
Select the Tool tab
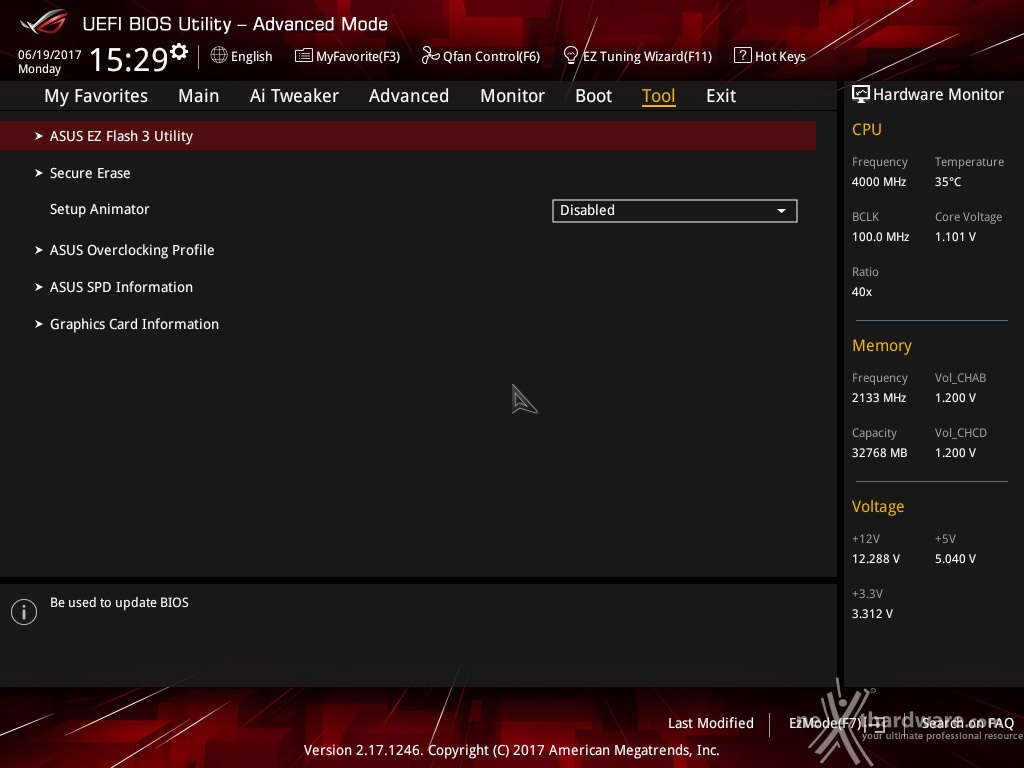658,96
